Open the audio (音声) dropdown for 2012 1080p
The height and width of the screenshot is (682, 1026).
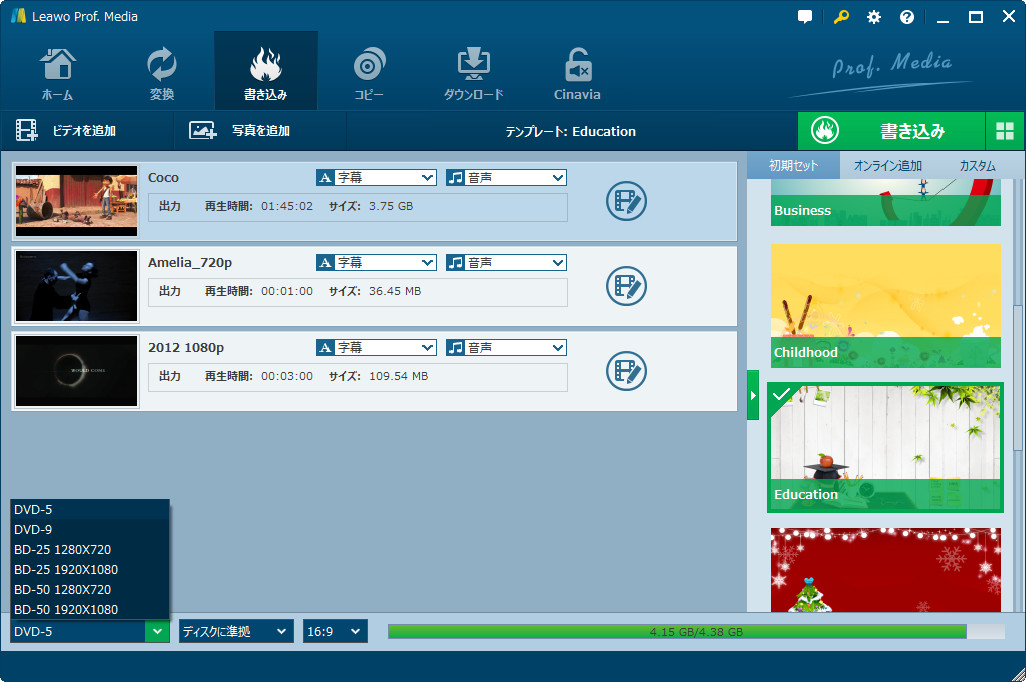point(506,348)
